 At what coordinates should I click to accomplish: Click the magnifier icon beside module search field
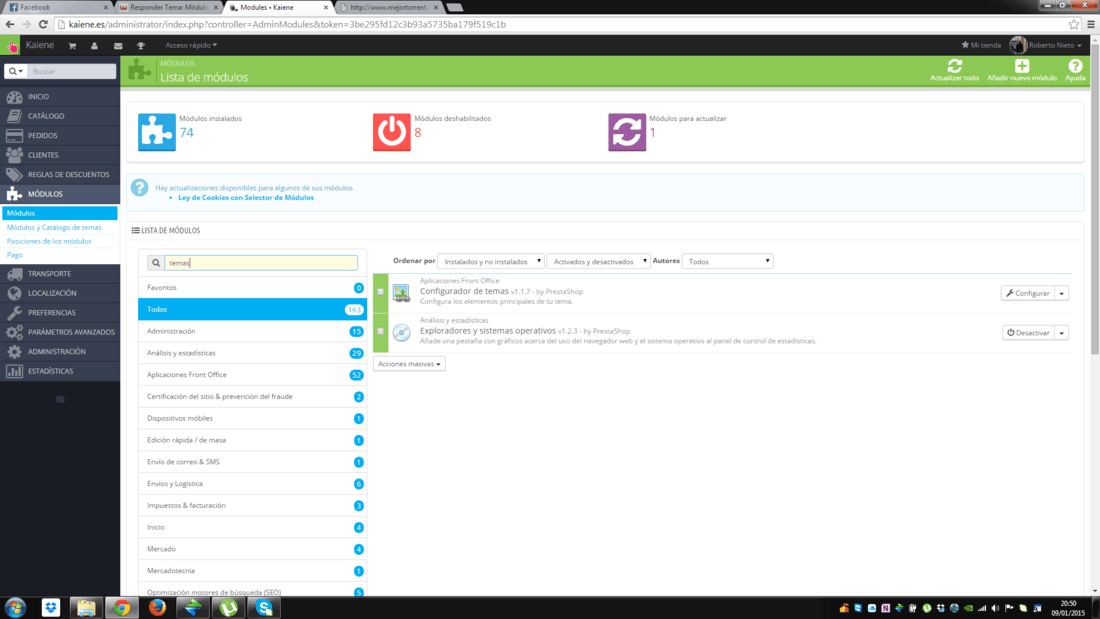156,263
